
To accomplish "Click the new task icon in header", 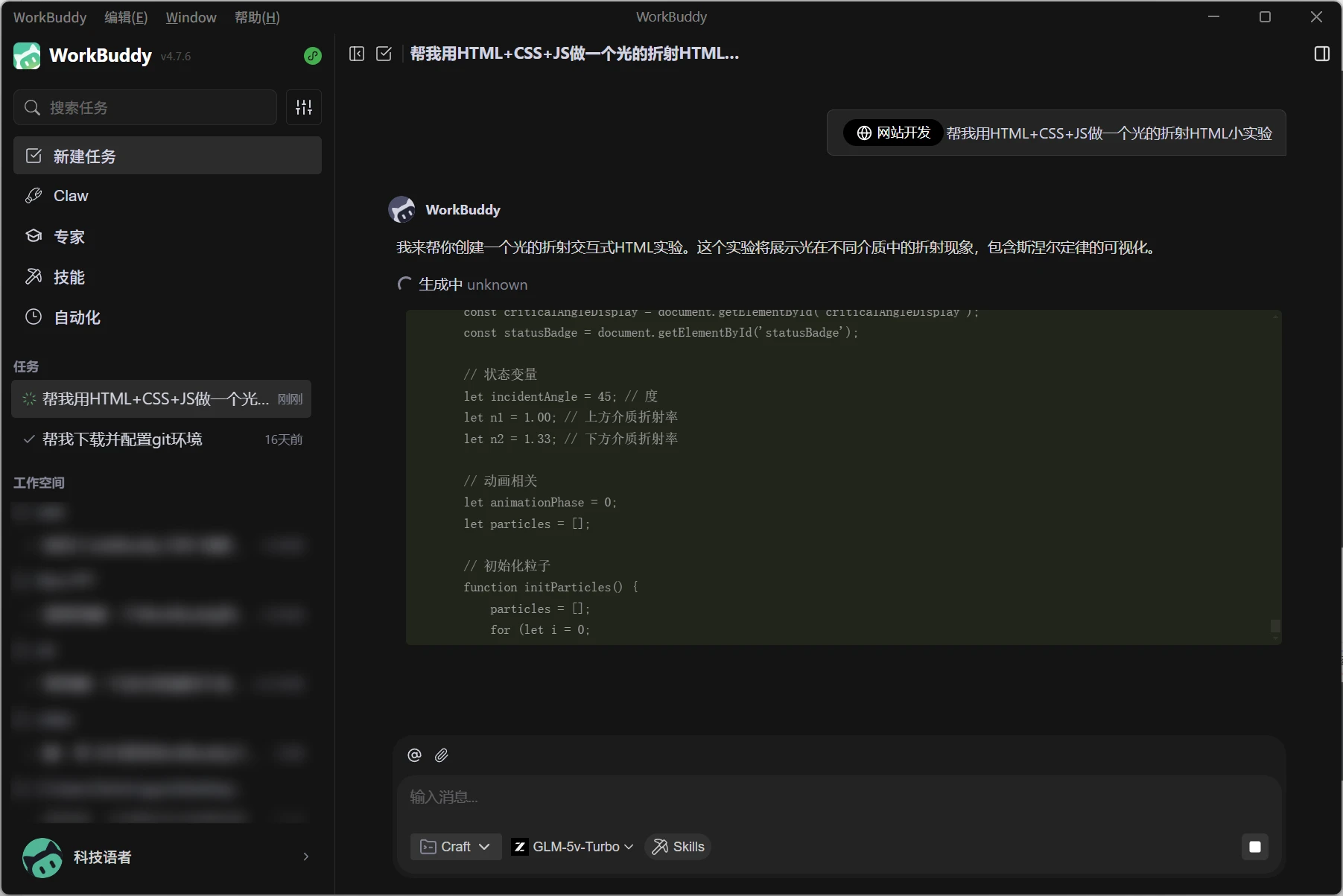I will (384, 54).
